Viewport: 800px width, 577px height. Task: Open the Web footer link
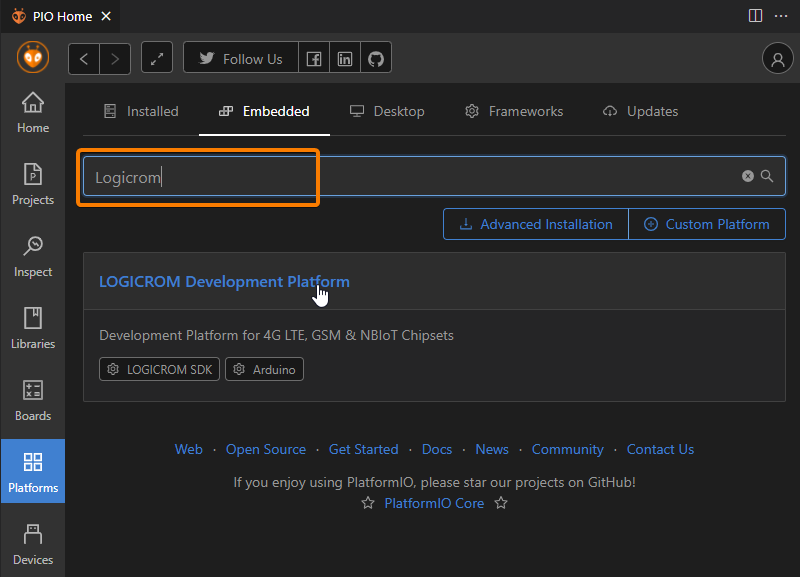(189, 449)
